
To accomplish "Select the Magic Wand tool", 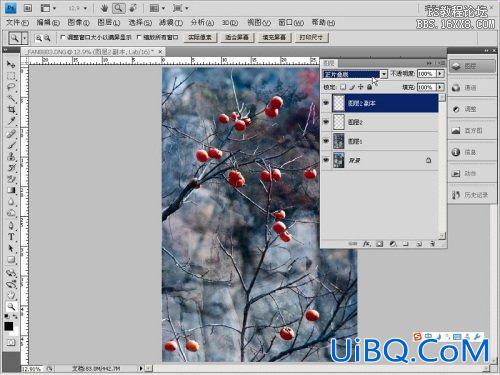I will [x=11, y=98].
